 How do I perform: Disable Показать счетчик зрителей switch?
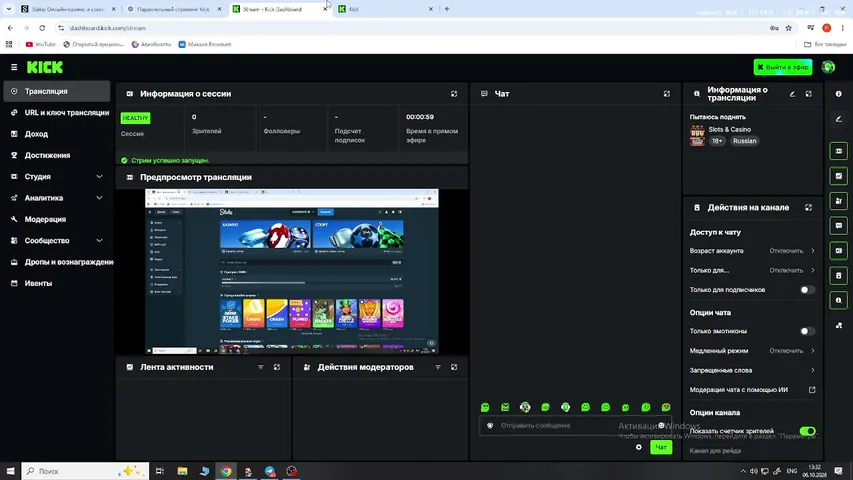pos(807,431)
